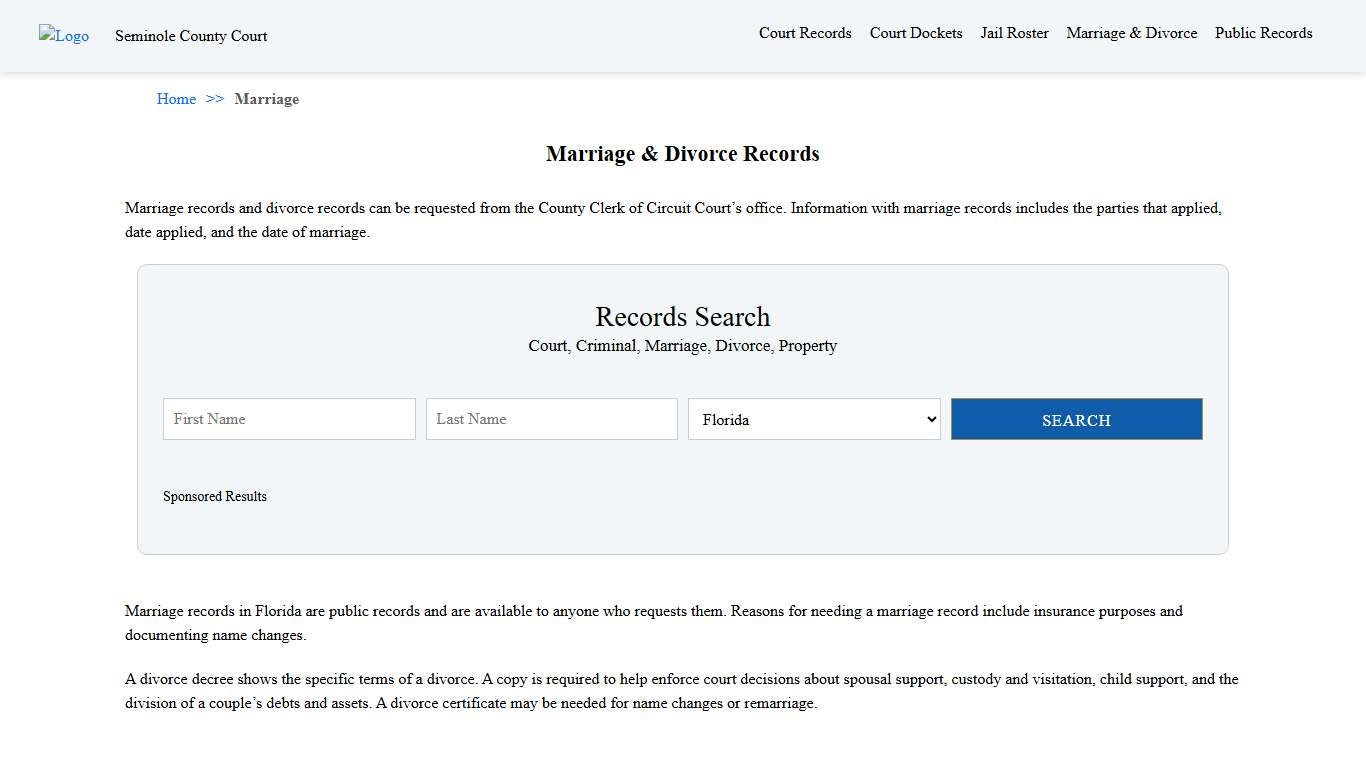
Task: Click the Marriage & Divorce Records page title
Action: tap(682, 154)
